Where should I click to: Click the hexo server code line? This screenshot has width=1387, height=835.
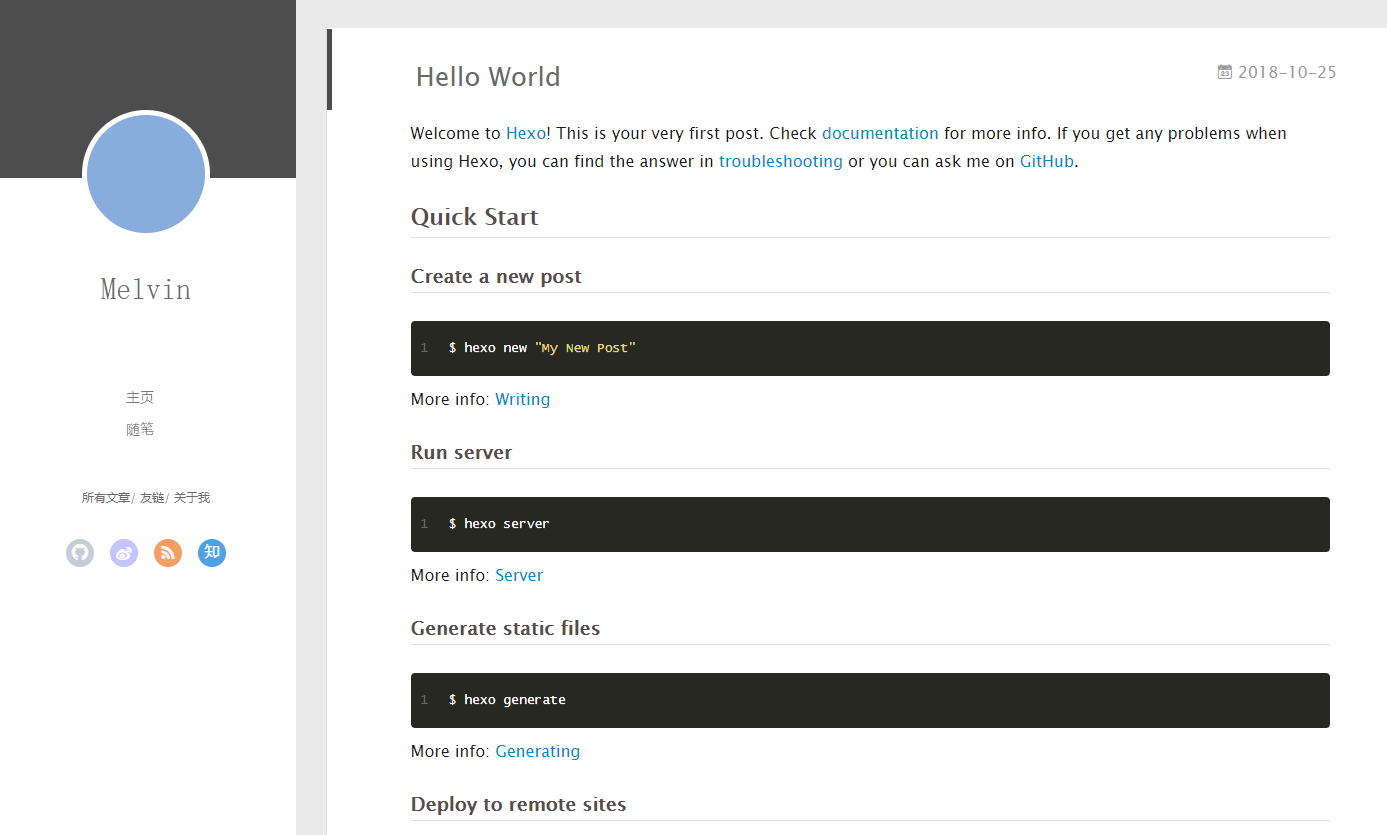pos(499,524)
